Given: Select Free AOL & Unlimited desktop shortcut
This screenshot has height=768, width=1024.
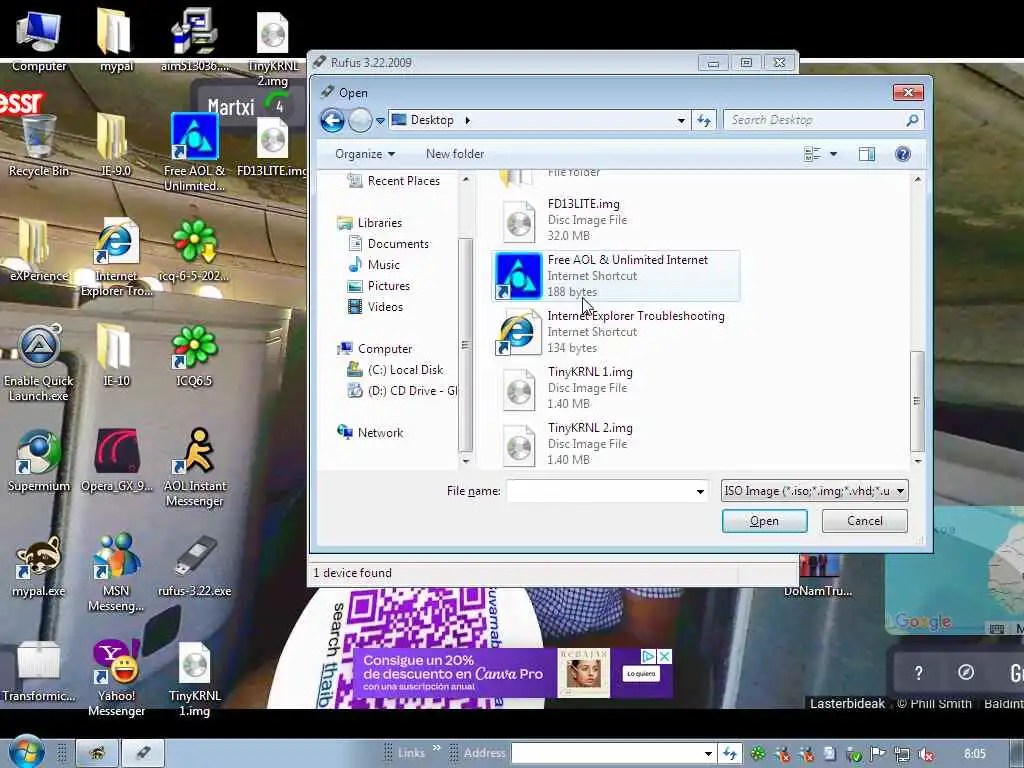Looking at the screenshot, I should [194, 152].
